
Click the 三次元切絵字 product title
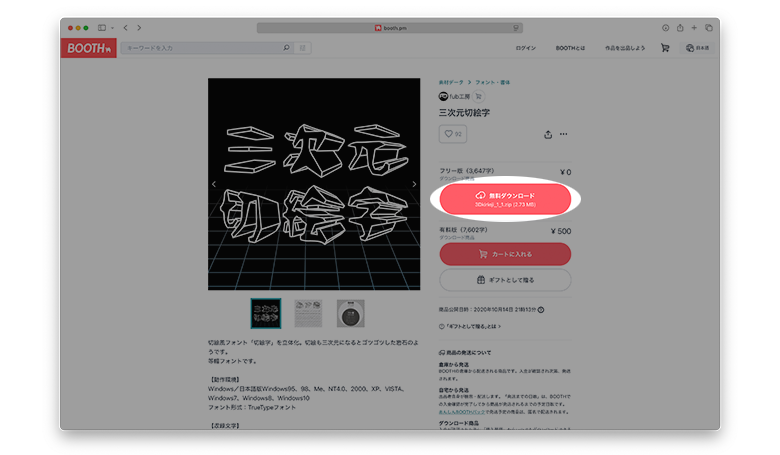(x=464, y=113)
